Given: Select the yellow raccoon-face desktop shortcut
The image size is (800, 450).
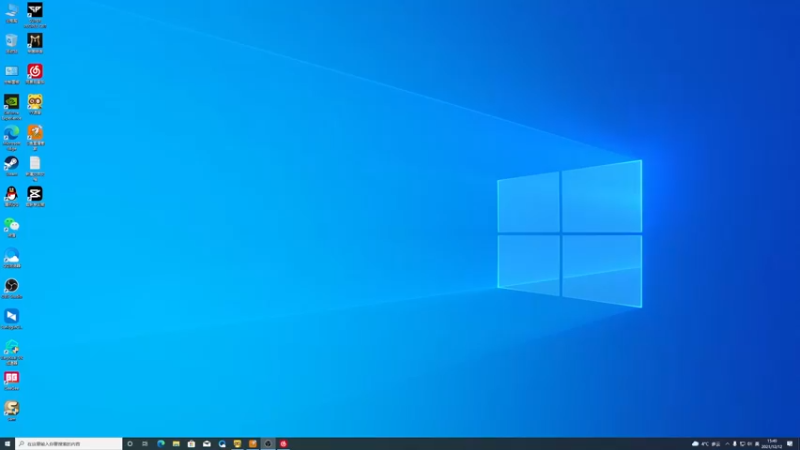Looking at the screenshot, I should click(x=35, y=104).
